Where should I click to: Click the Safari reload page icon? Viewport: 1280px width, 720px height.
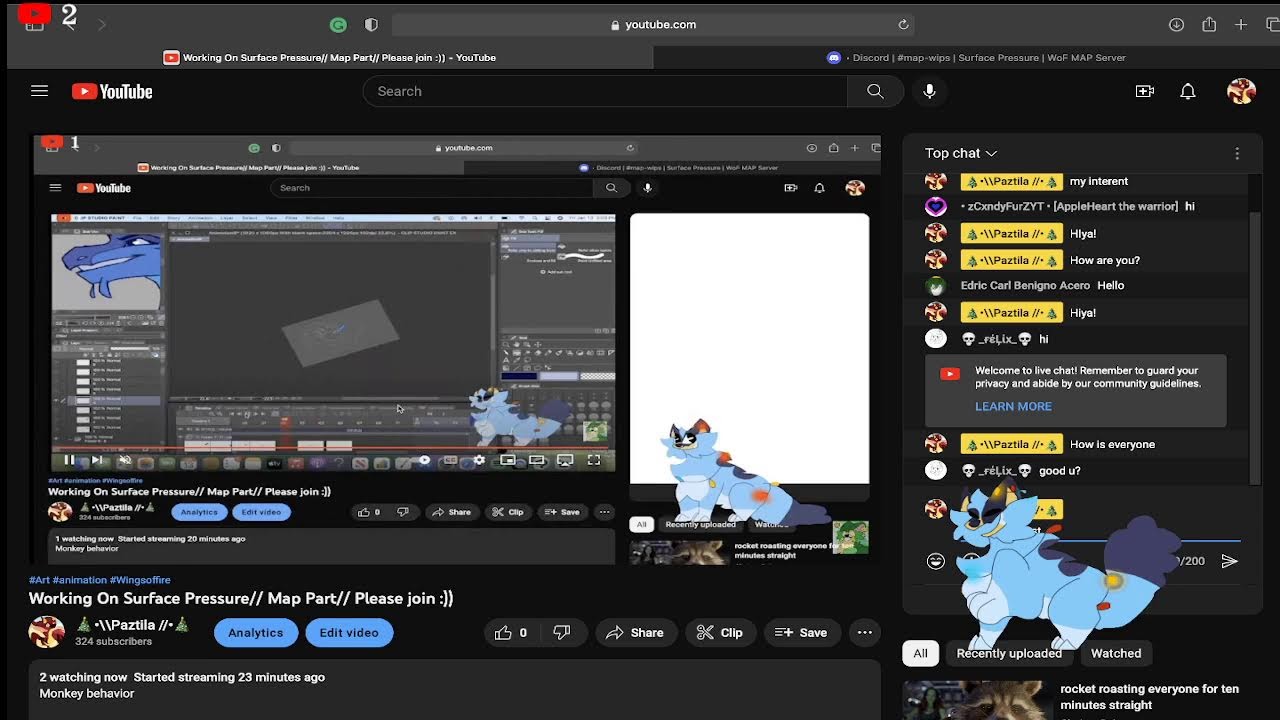pos(903,24)
